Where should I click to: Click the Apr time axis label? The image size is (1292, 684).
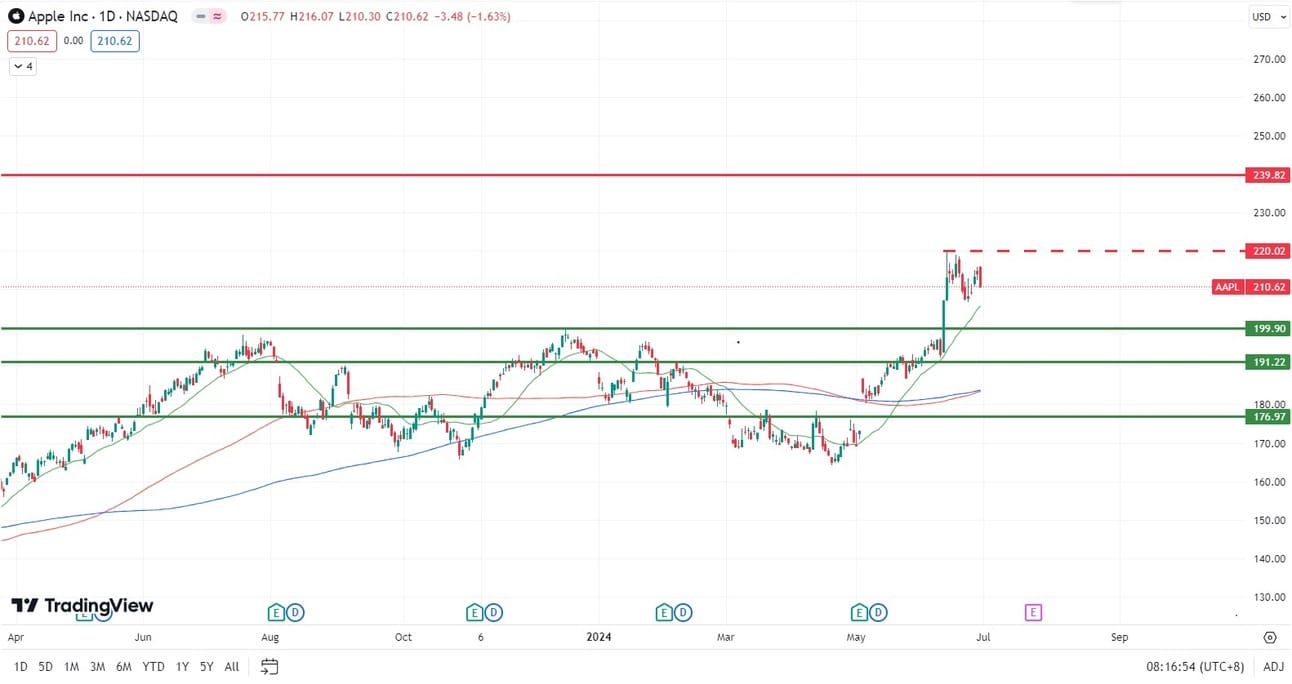coord(14,637)
